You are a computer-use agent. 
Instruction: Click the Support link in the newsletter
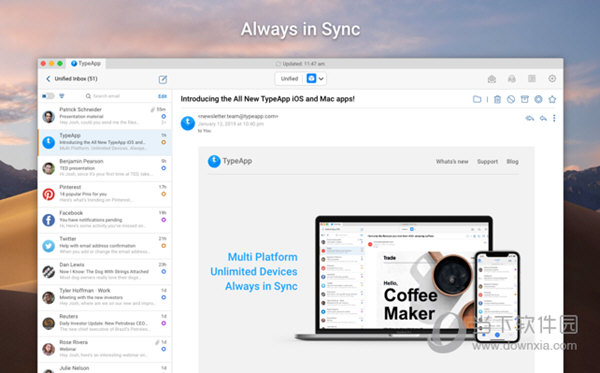pos(487,162)
